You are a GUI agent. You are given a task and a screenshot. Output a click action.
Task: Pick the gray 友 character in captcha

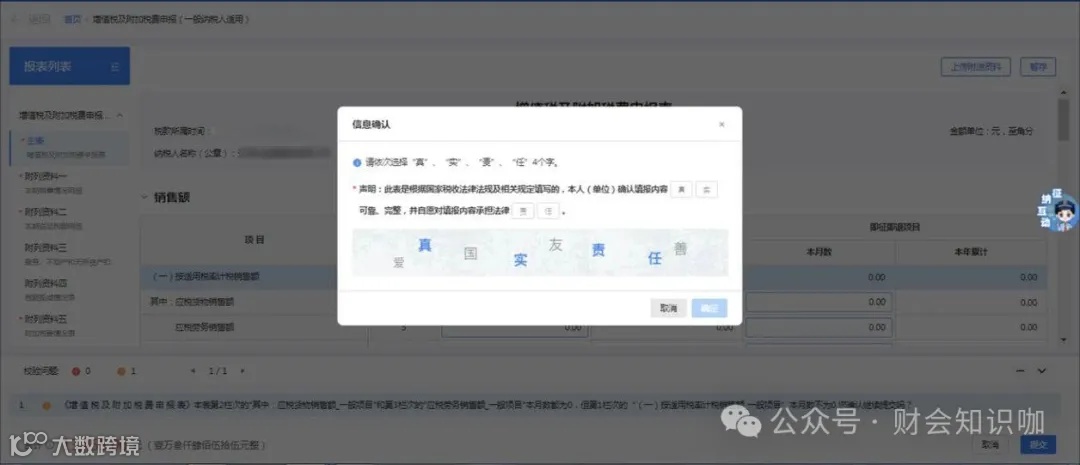pos(555,244)
